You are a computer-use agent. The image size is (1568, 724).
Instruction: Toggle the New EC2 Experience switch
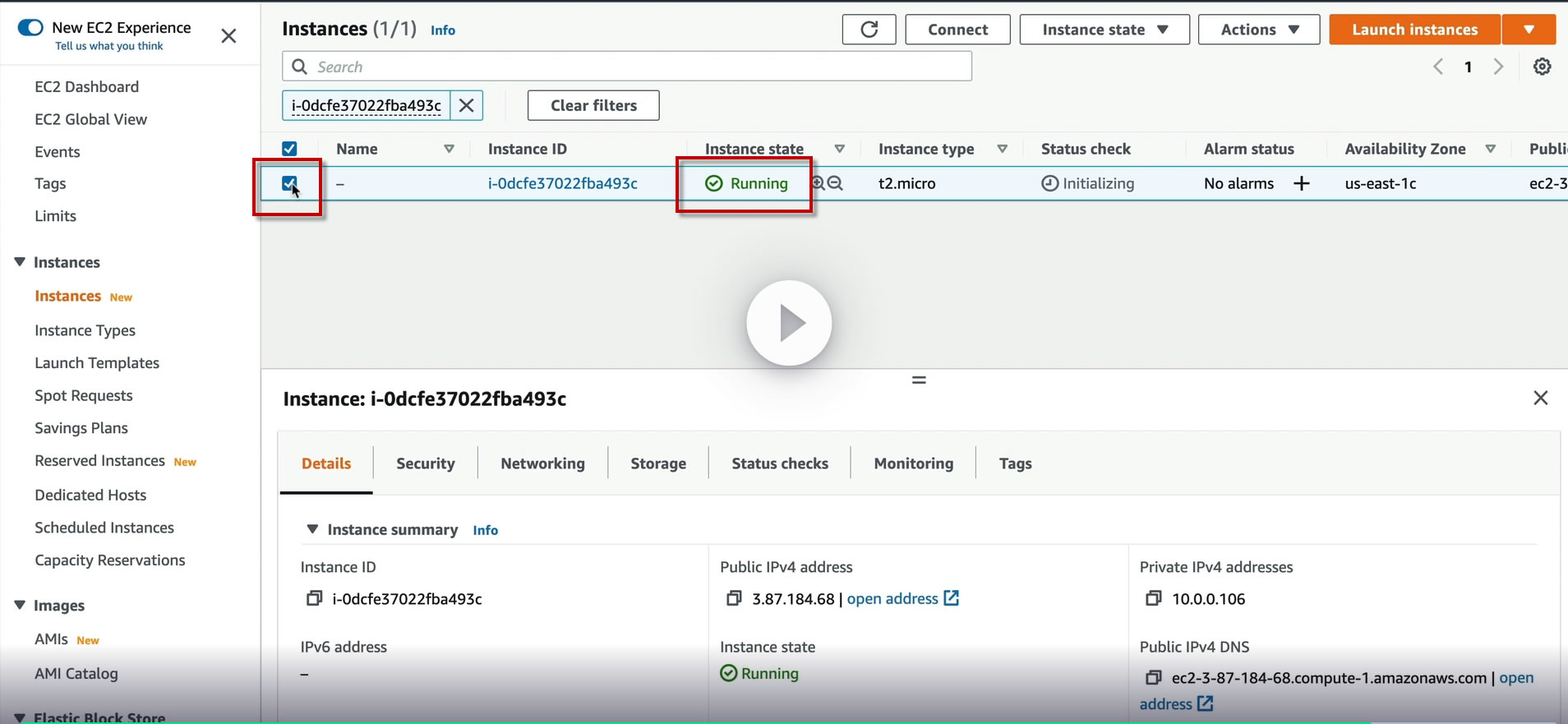pos(30,27)
